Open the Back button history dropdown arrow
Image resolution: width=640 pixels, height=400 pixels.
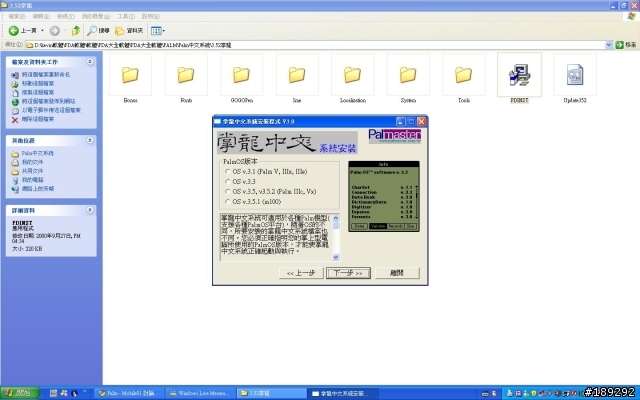(42, 31)
